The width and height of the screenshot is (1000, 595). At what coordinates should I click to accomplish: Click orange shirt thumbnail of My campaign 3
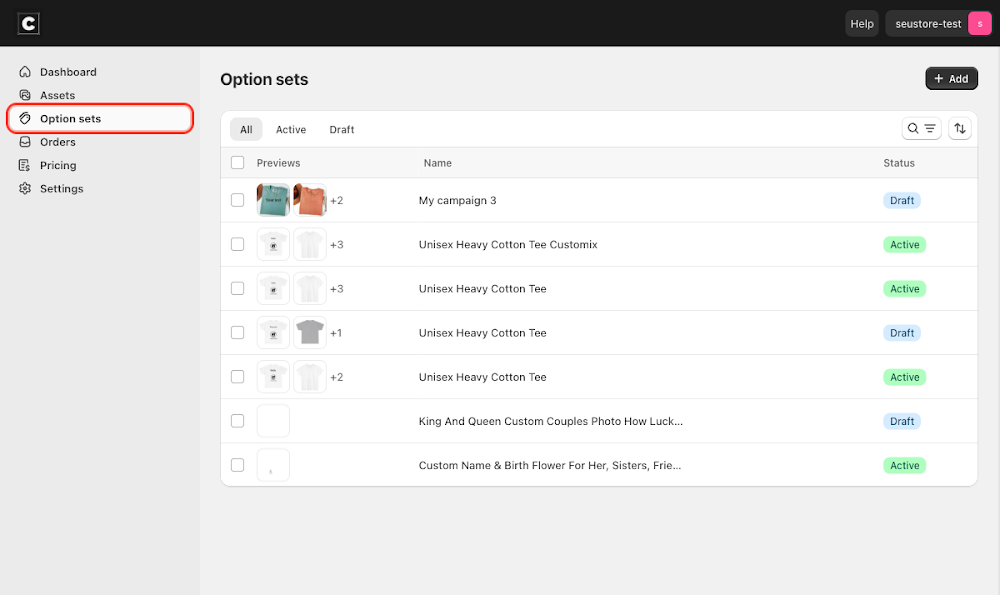pyautogui.click(x=310, y=200)
